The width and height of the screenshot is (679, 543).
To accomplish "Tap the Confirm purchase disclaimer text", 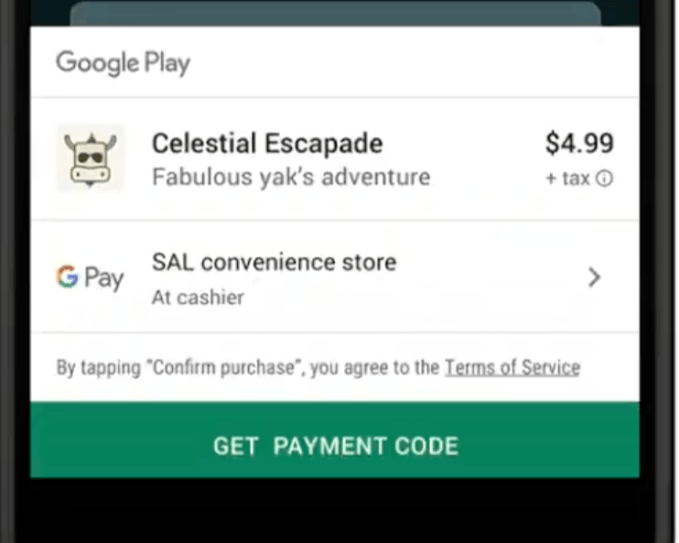I will (248, 368).
